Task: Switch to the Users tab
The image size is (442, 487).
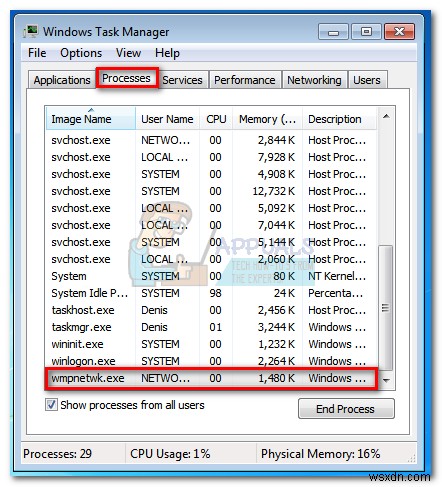Action: click(x=367, y=80)
